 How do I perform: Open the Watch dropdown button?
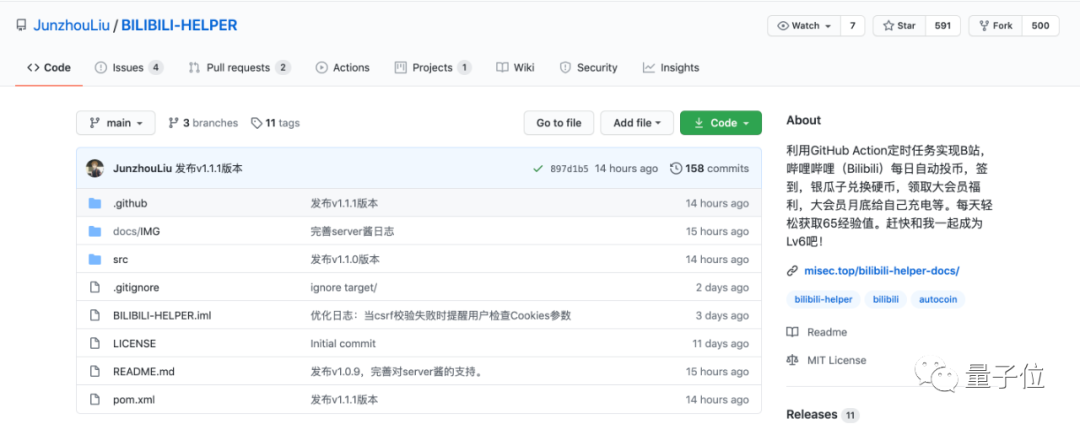(804, 26)
